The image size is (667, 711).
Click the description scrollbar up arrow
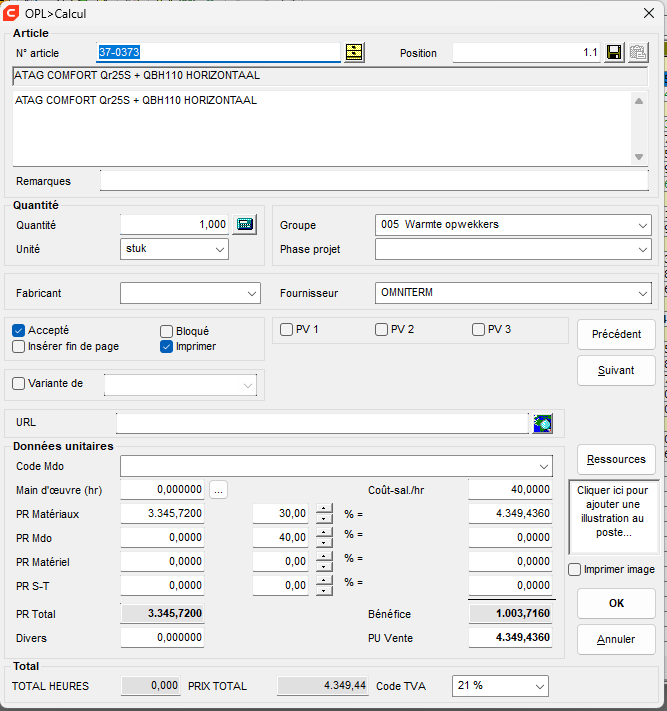click(639, 101)
